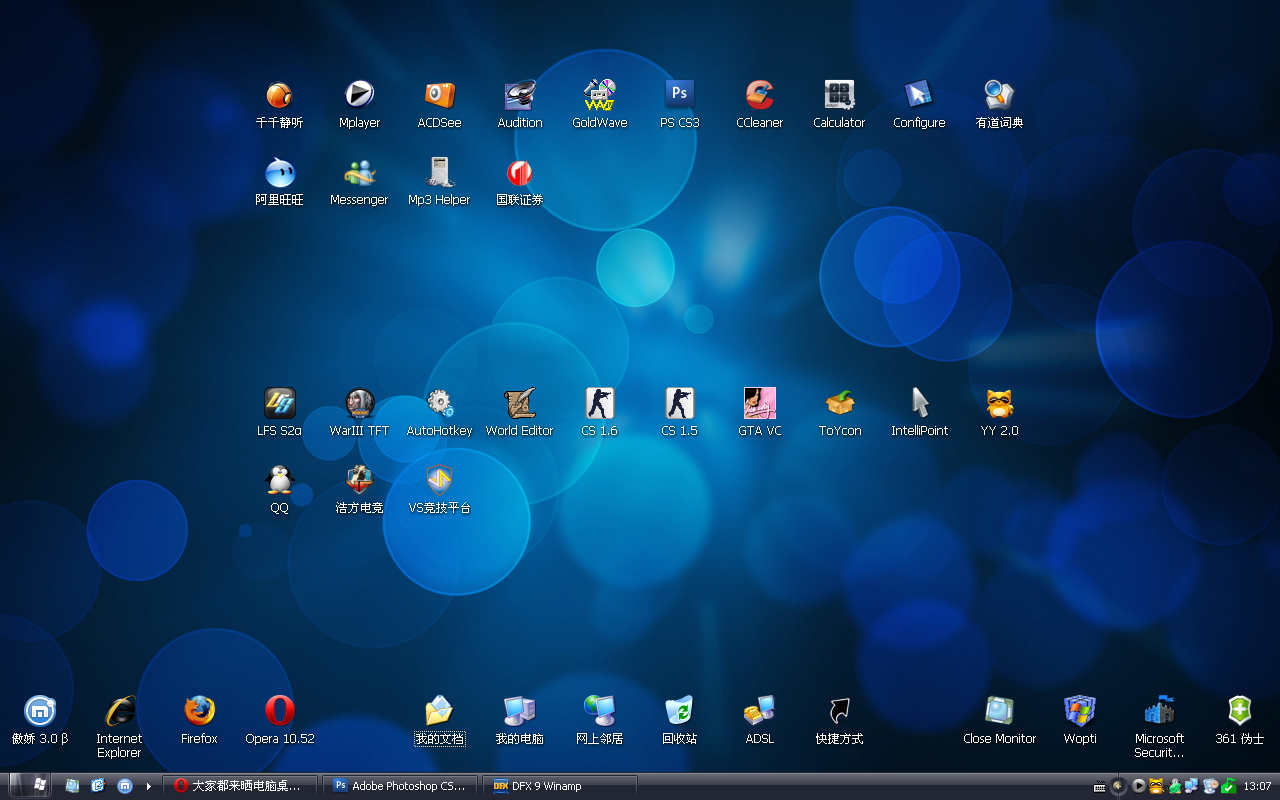Select the Configure desktop icon
Viewport: 1280px width, 800px height.
(919, 105)
